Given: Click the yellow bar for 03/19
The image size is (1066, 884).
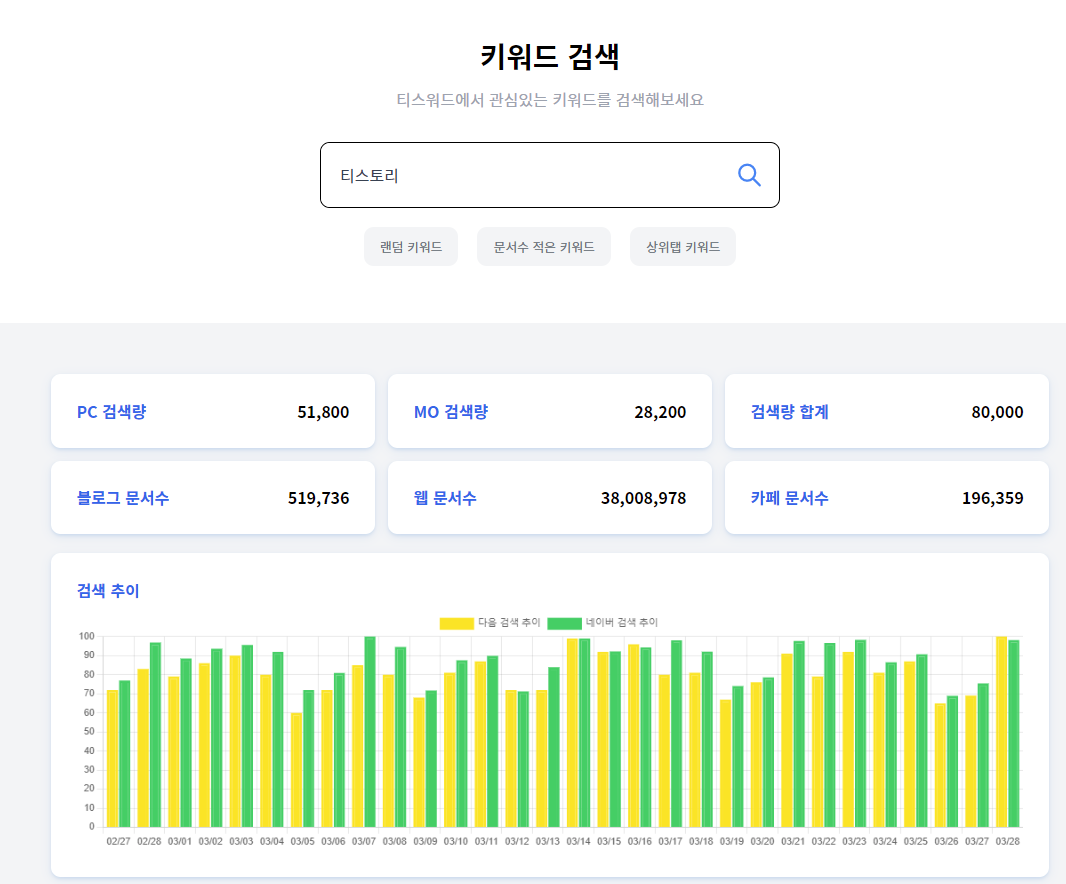Looking at the screenshot, I should point(725,764).
